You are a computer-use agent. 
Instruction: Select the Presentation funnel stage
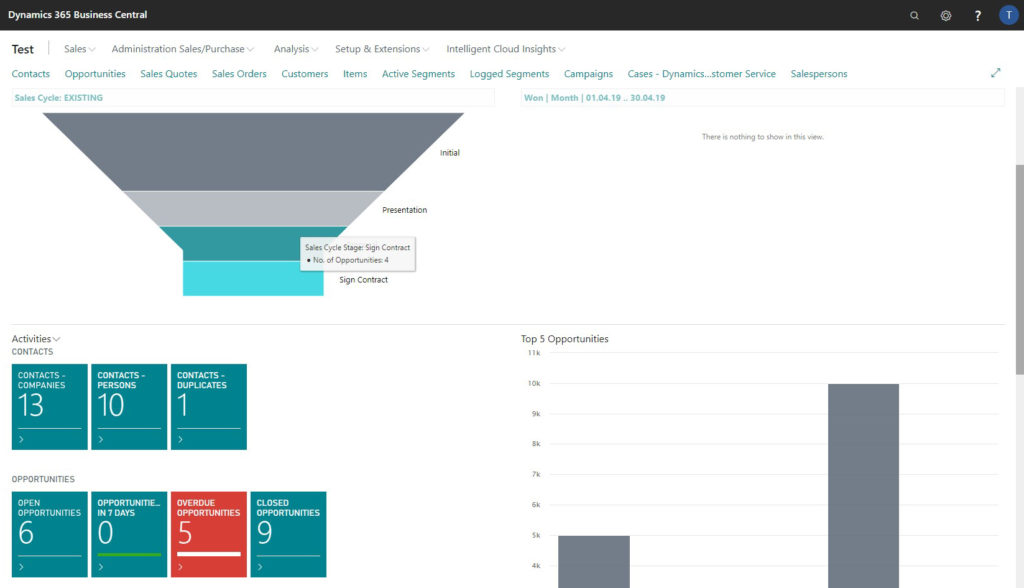(253, 208)
